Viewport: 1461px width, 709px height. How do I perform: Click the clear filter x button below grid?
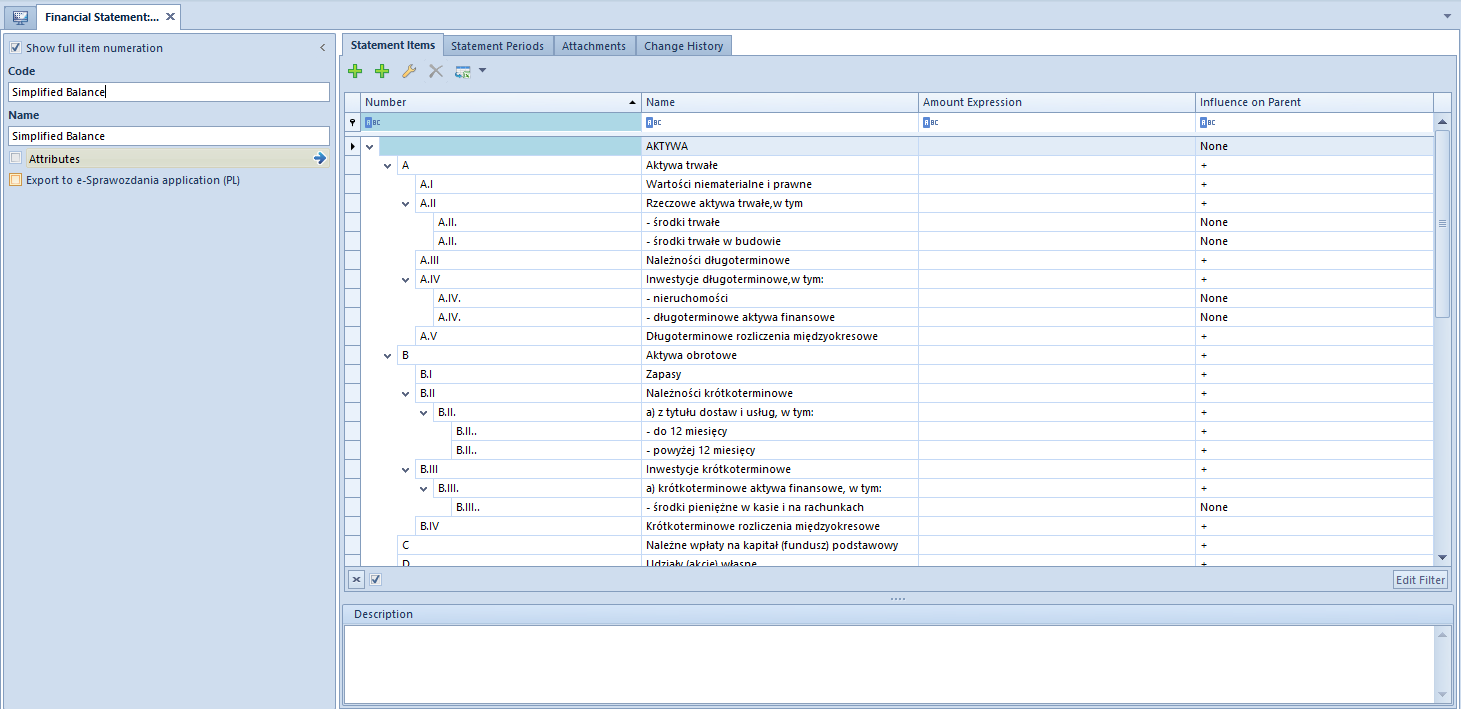pyautogui.click(x=356, y=579)
